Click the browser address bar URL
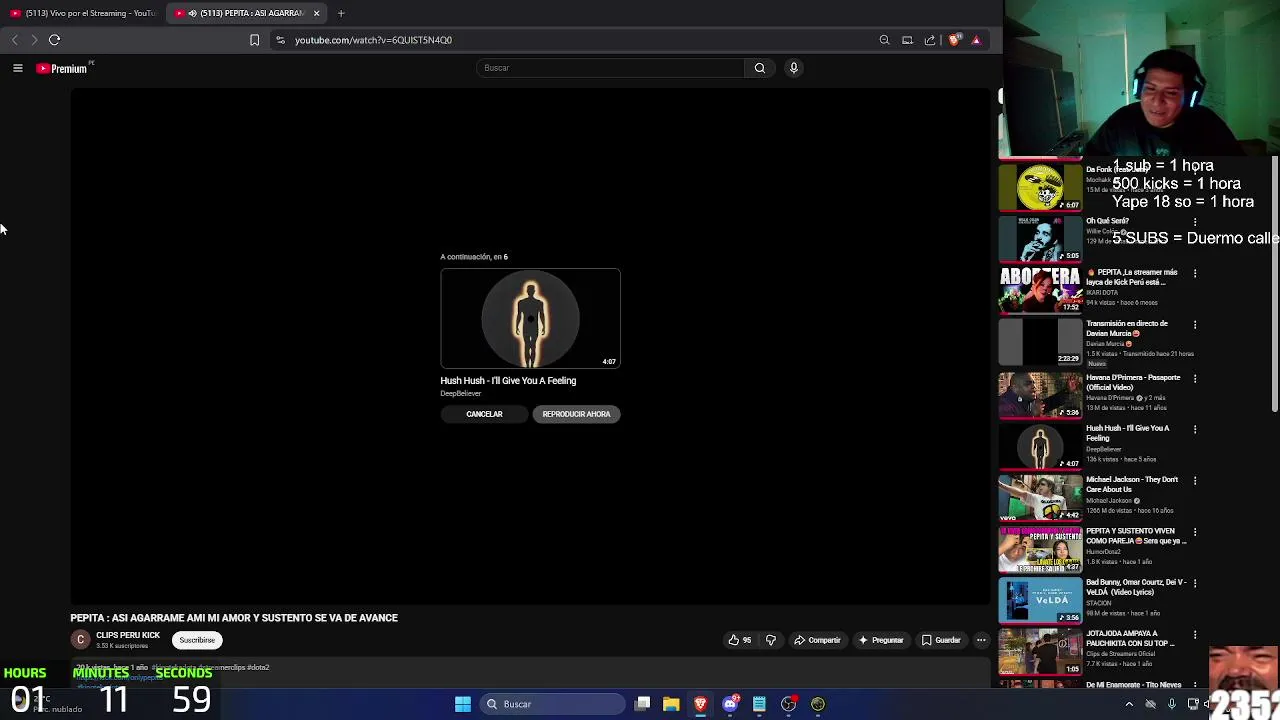The image size is (1280, 720). pyautogui.click(x=373, y=40)
